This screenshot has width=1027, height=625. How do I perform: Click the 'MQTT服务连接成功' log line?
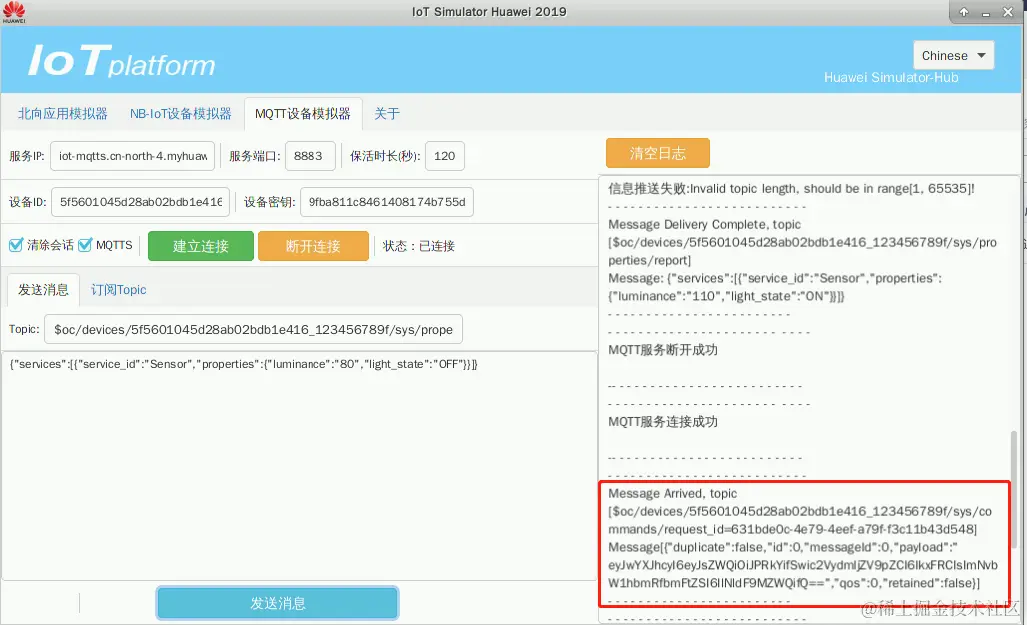[663, 421]
